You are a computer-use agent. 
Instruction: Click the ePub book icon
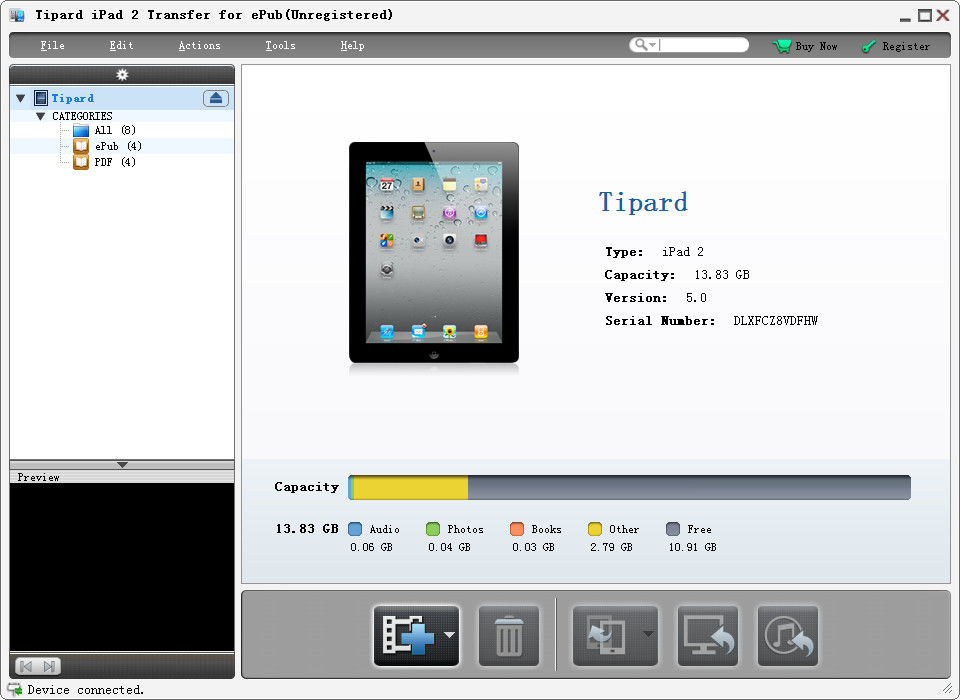[81, 146]
